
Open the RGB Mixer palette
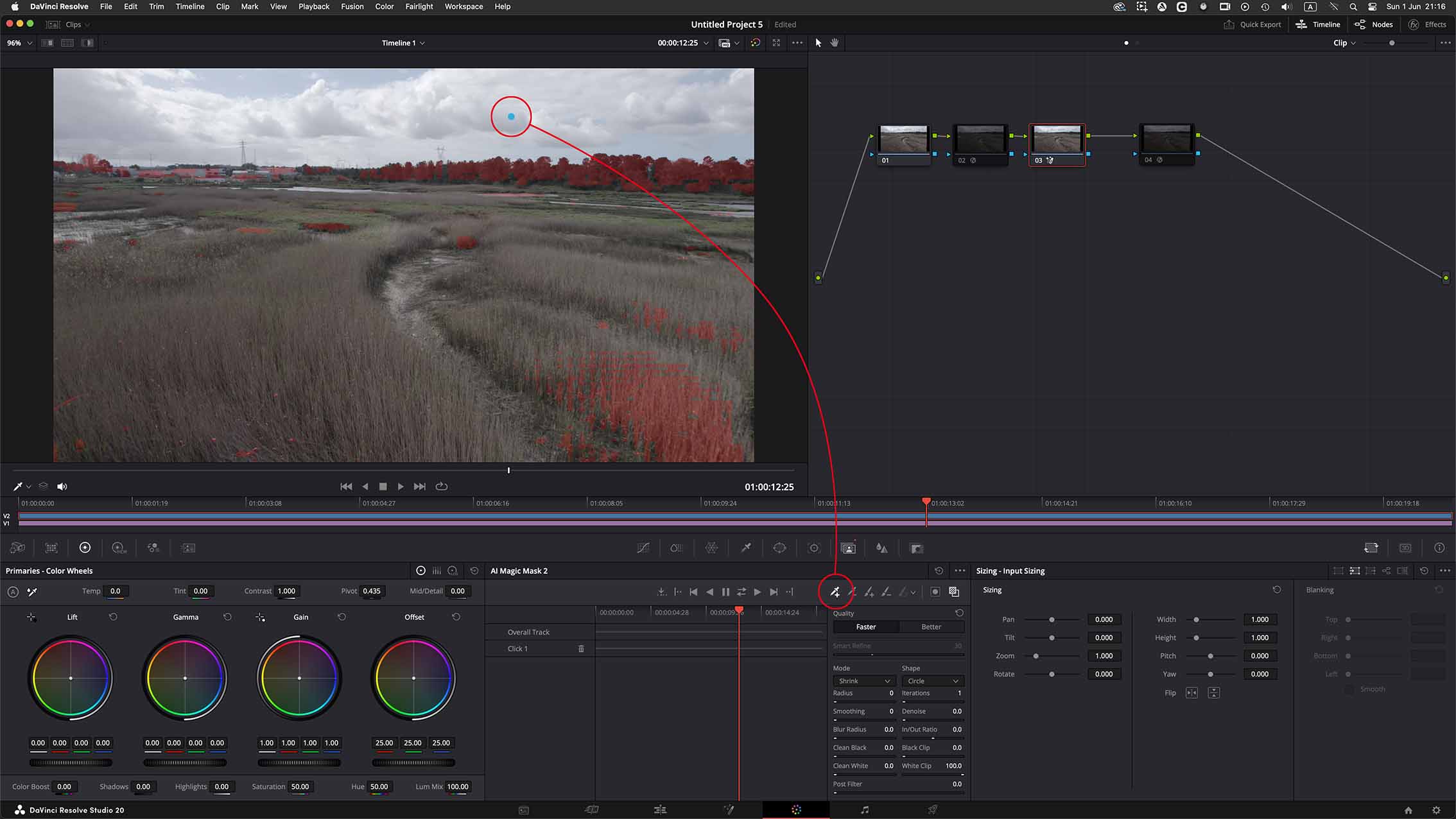153,548
